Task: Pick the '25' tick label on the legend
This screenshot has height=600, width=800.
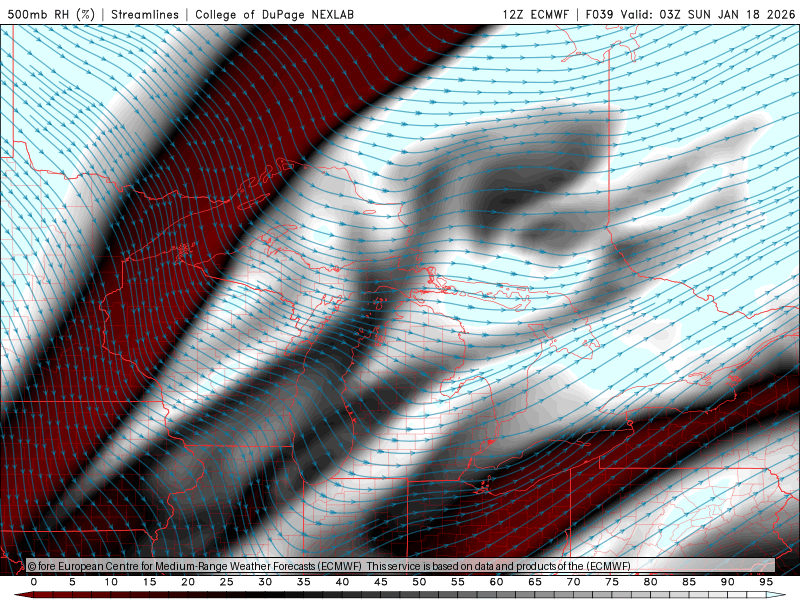Action: pyautogui.click(x=227, y=582)
